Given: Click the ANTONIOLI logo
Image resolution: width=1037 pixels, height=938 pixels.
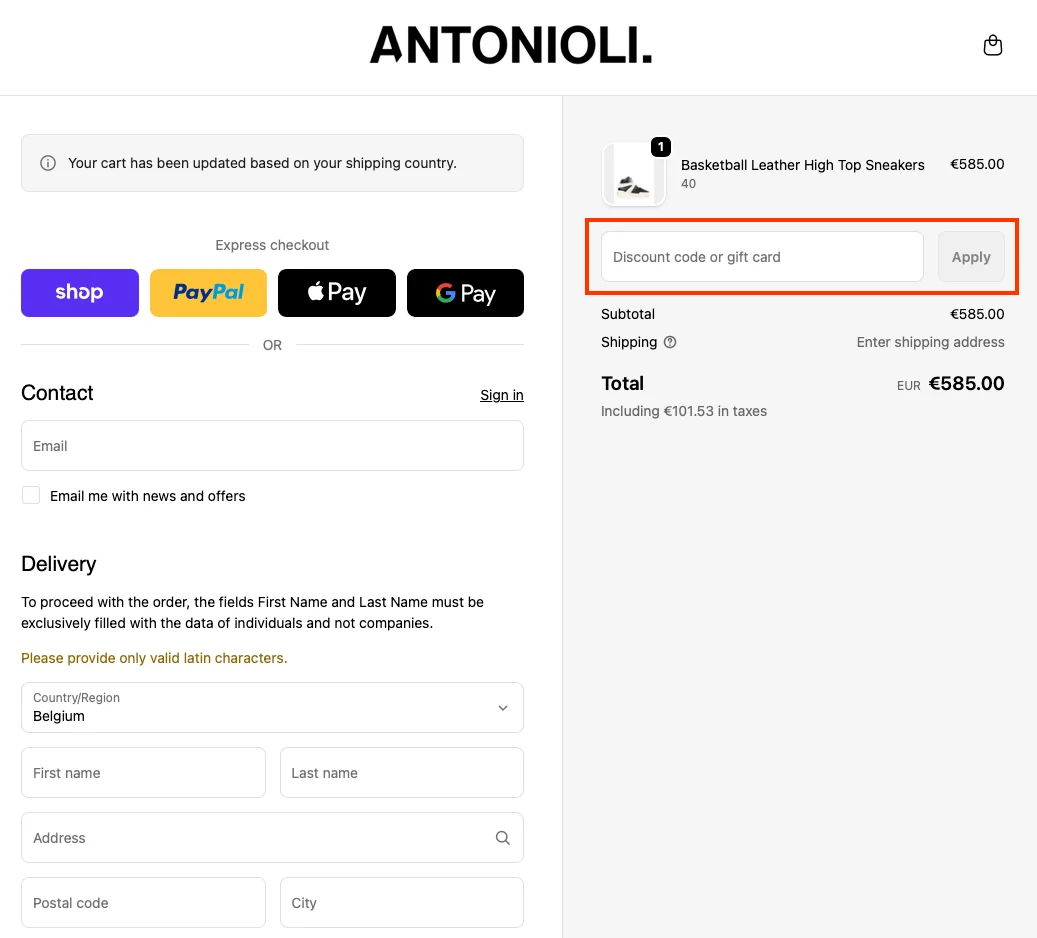Looking at the screenshot, I should (x=510, y=46).
